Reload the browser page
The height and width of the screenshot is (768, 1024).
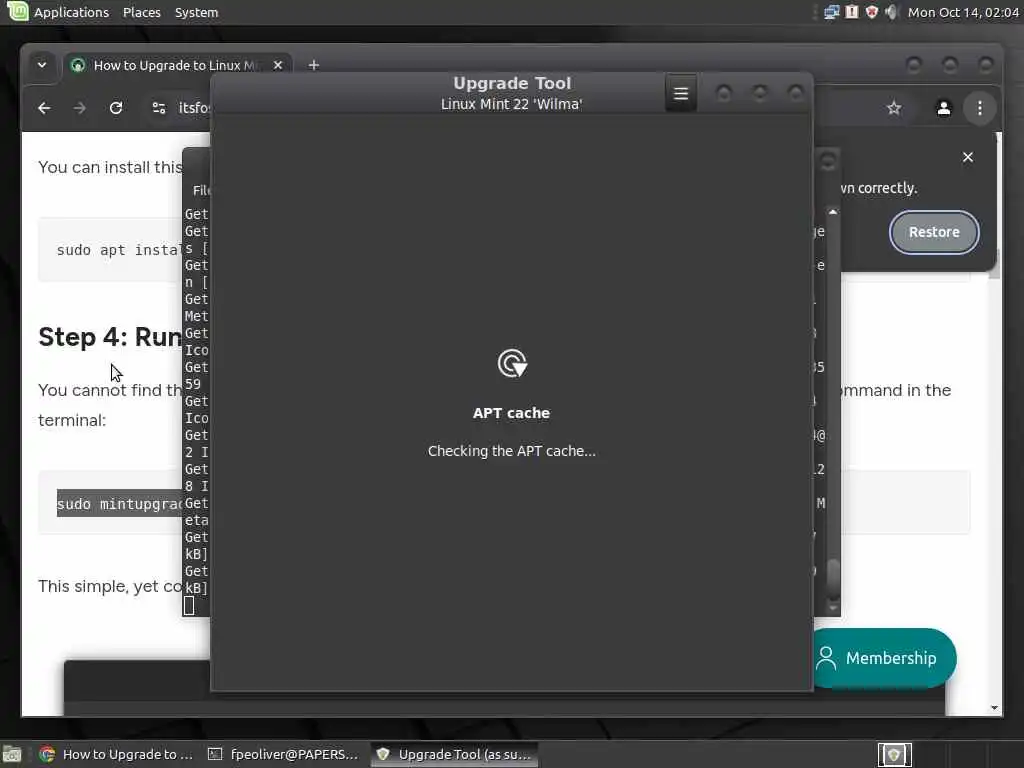pyautogui.click(x=116, y=108)
